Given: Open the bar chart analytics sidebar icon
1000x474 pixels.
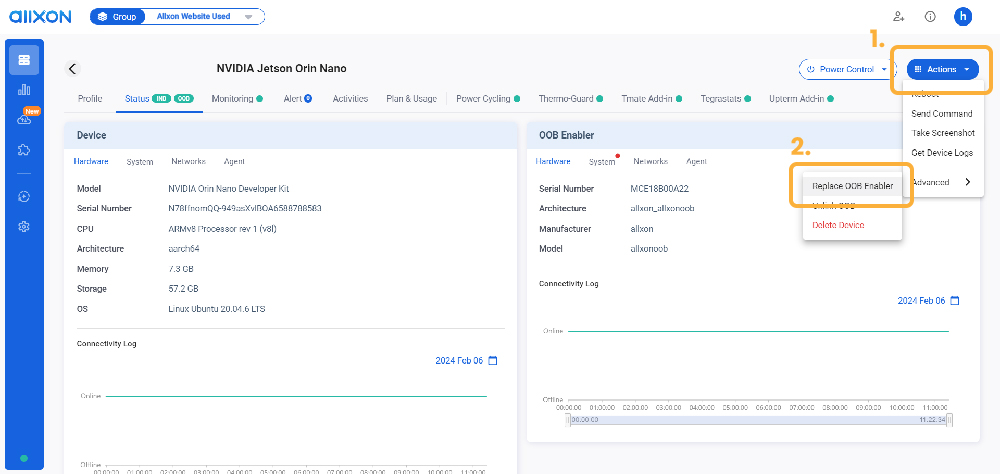Looking at the screenshot, I should coord(24,89).
